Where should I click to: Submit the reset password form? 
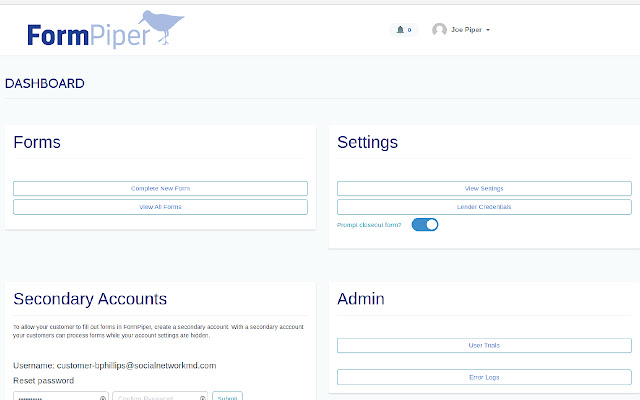pyautogui.click(x=227, y=397)
